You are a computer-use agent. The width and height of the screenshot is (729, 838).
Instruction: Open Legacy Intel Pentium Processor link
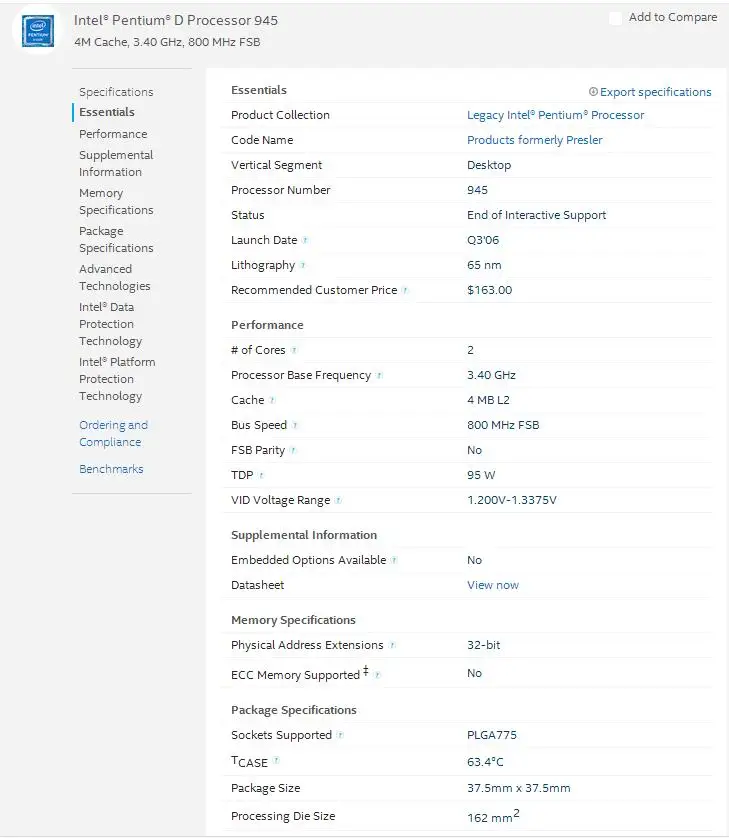click(555, 115)
